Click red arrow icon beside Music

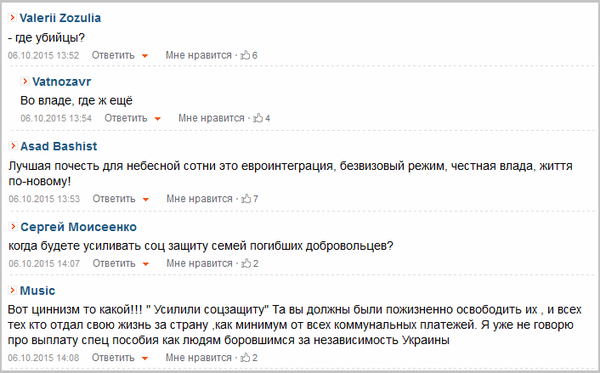pyautogui.click(x=12, y=290)
